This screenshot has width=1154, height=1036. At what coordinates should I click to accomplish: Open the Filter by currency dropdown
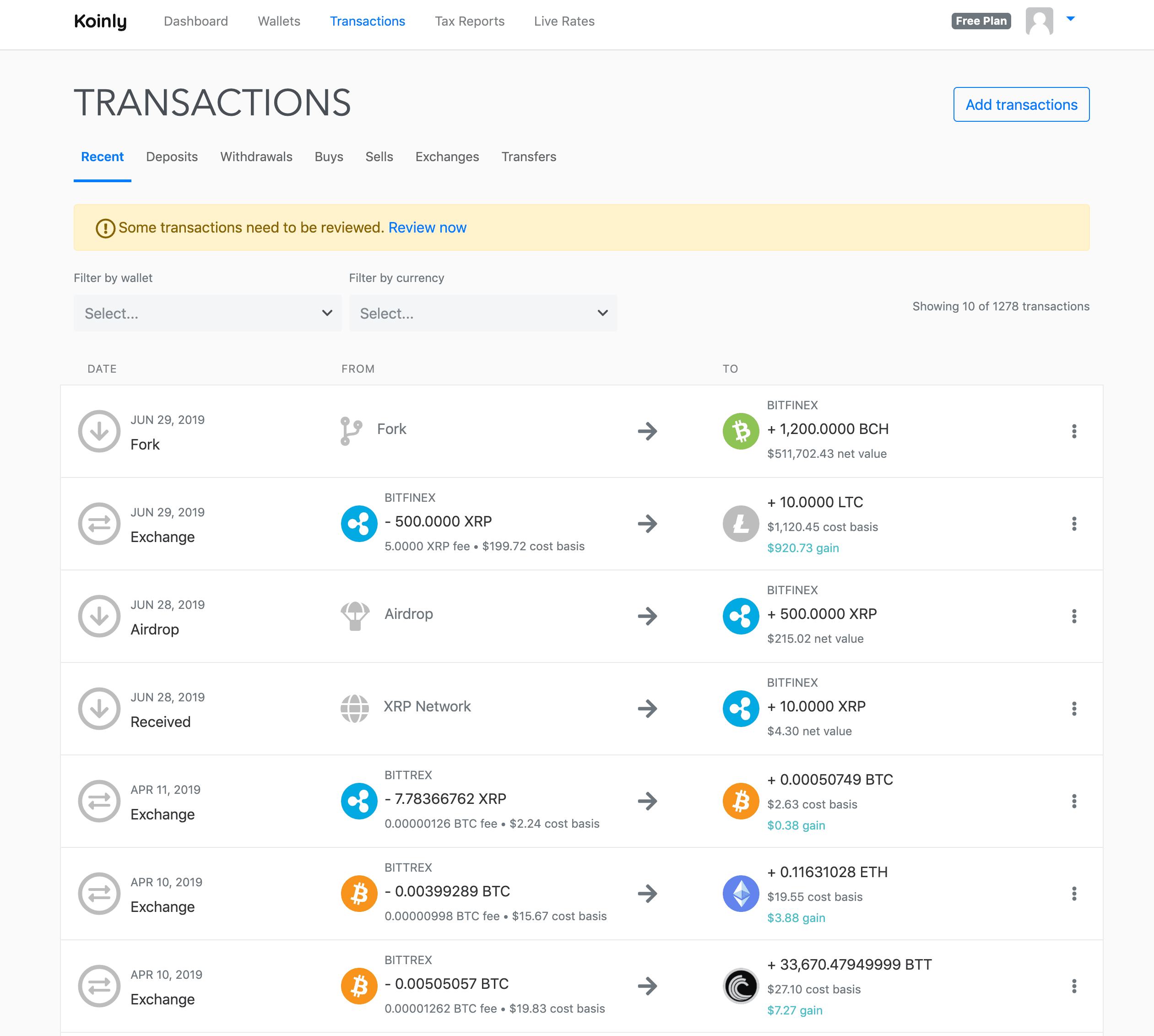[482, 313]
